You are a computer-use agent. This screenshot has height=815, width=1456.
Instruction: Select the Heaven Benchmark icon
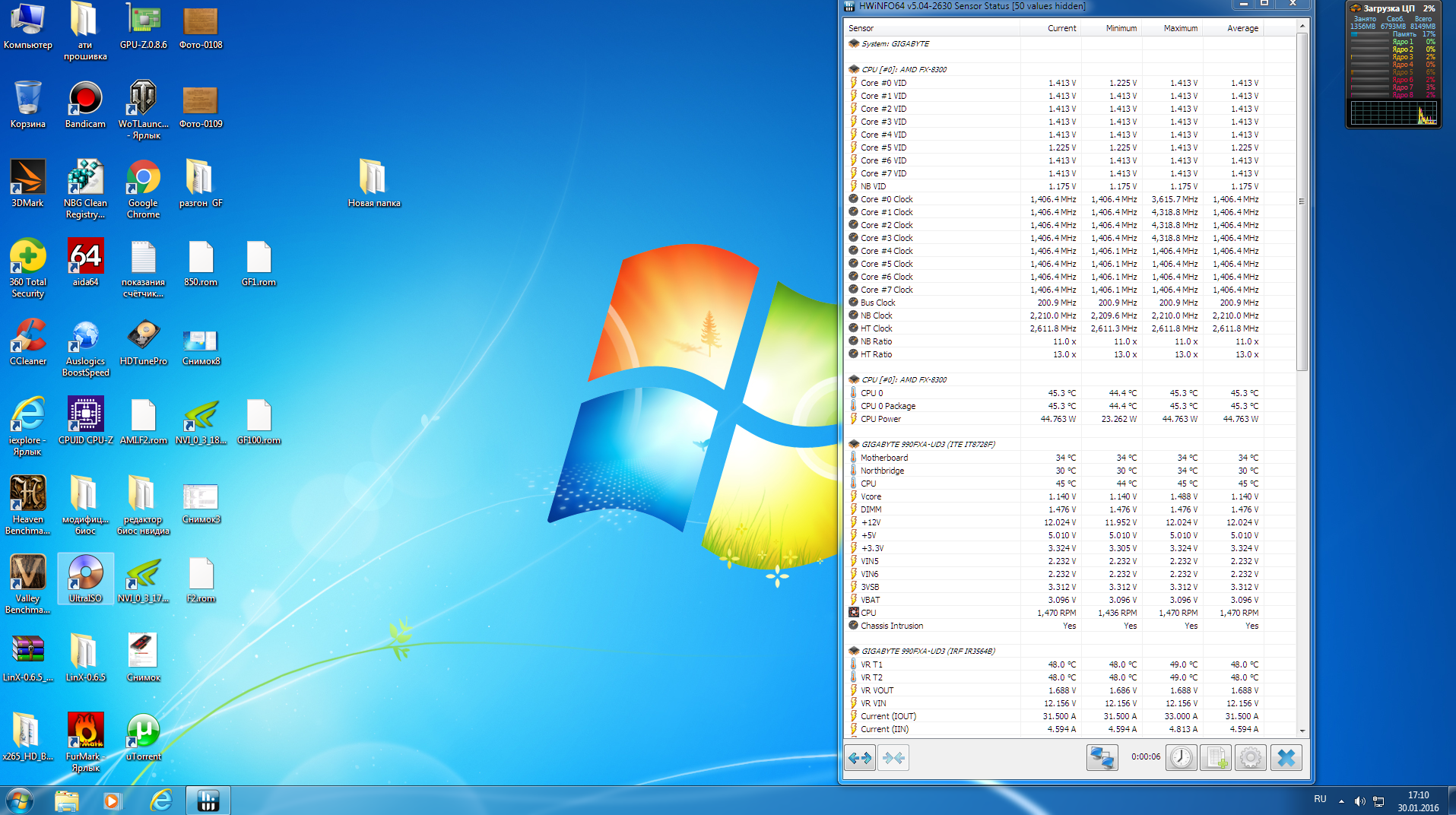[28, 505]
